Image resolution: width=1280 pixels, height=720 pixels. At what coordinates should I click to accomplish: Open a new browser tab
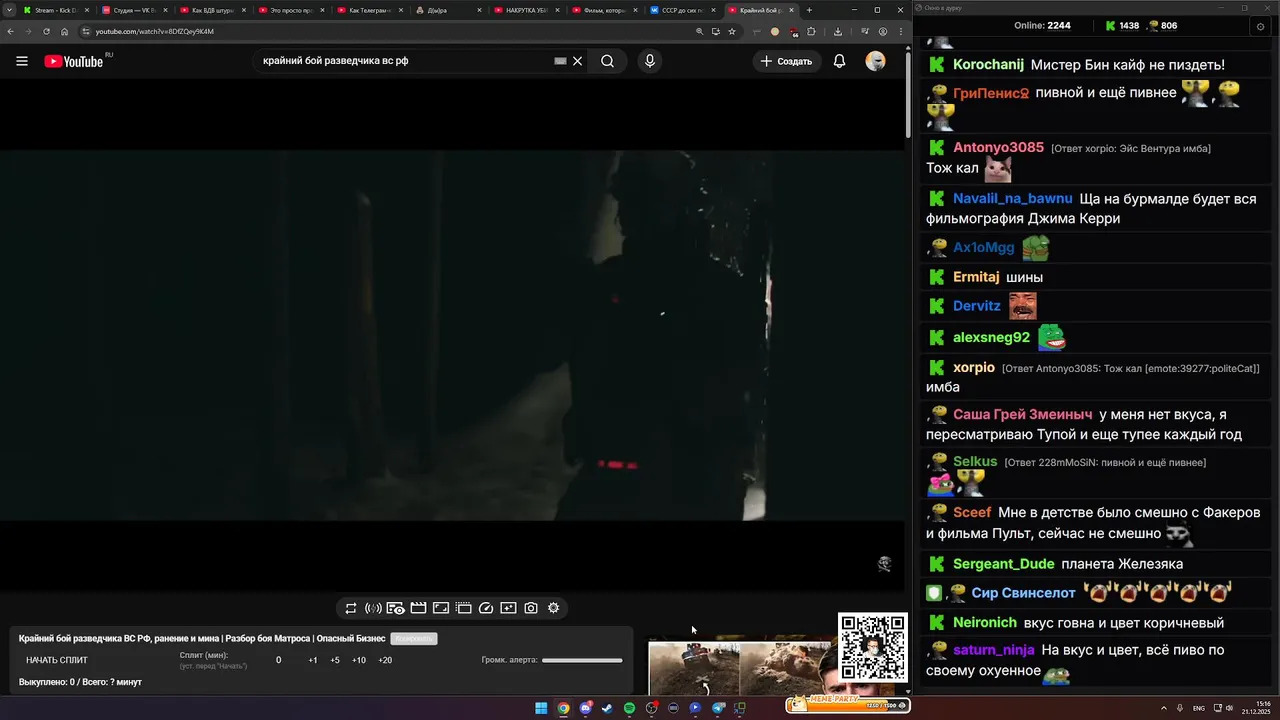point(809,10)
